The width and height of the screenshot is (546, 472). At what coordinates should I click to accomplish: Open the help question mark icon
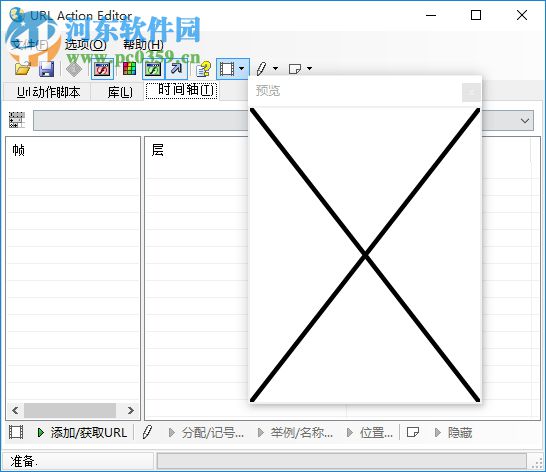click(x=204, y=69)
